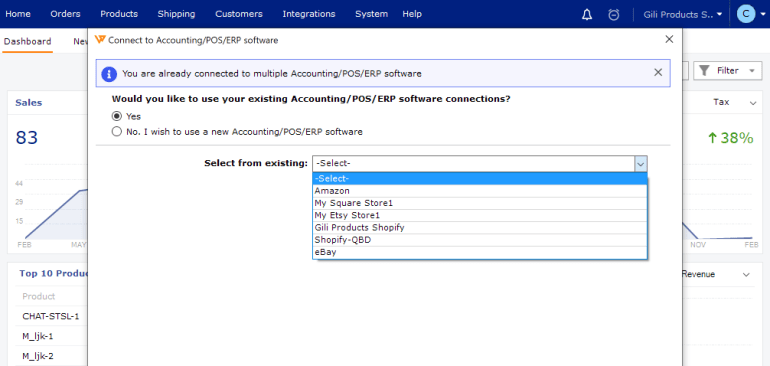The width and height of the screenshot is (770, 366).
Task: Open the Integrations menu
Action: click(x=309, y=14)
